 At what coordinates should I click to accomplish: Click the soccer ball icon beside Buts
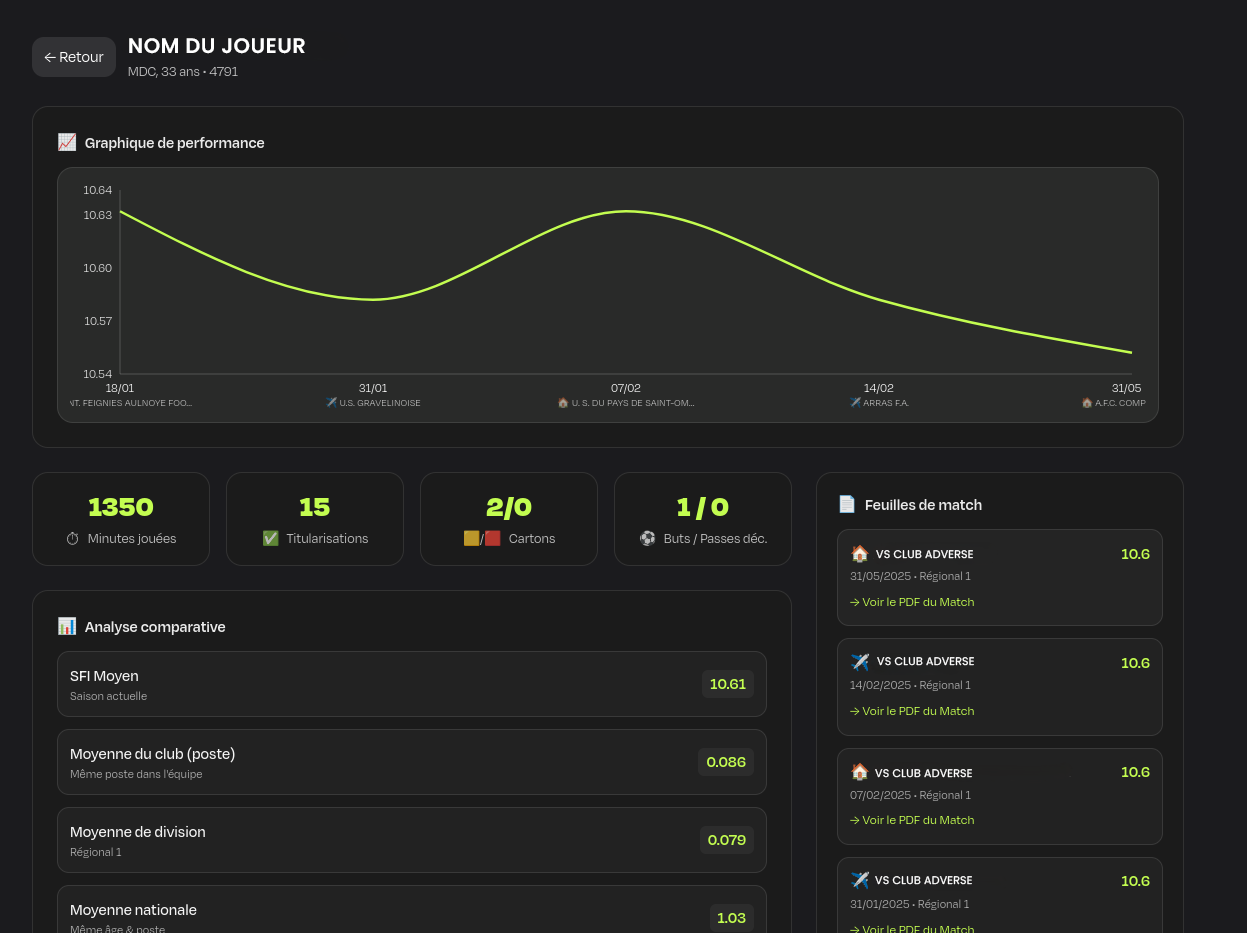pyautogui.click(x=648, y=539)
